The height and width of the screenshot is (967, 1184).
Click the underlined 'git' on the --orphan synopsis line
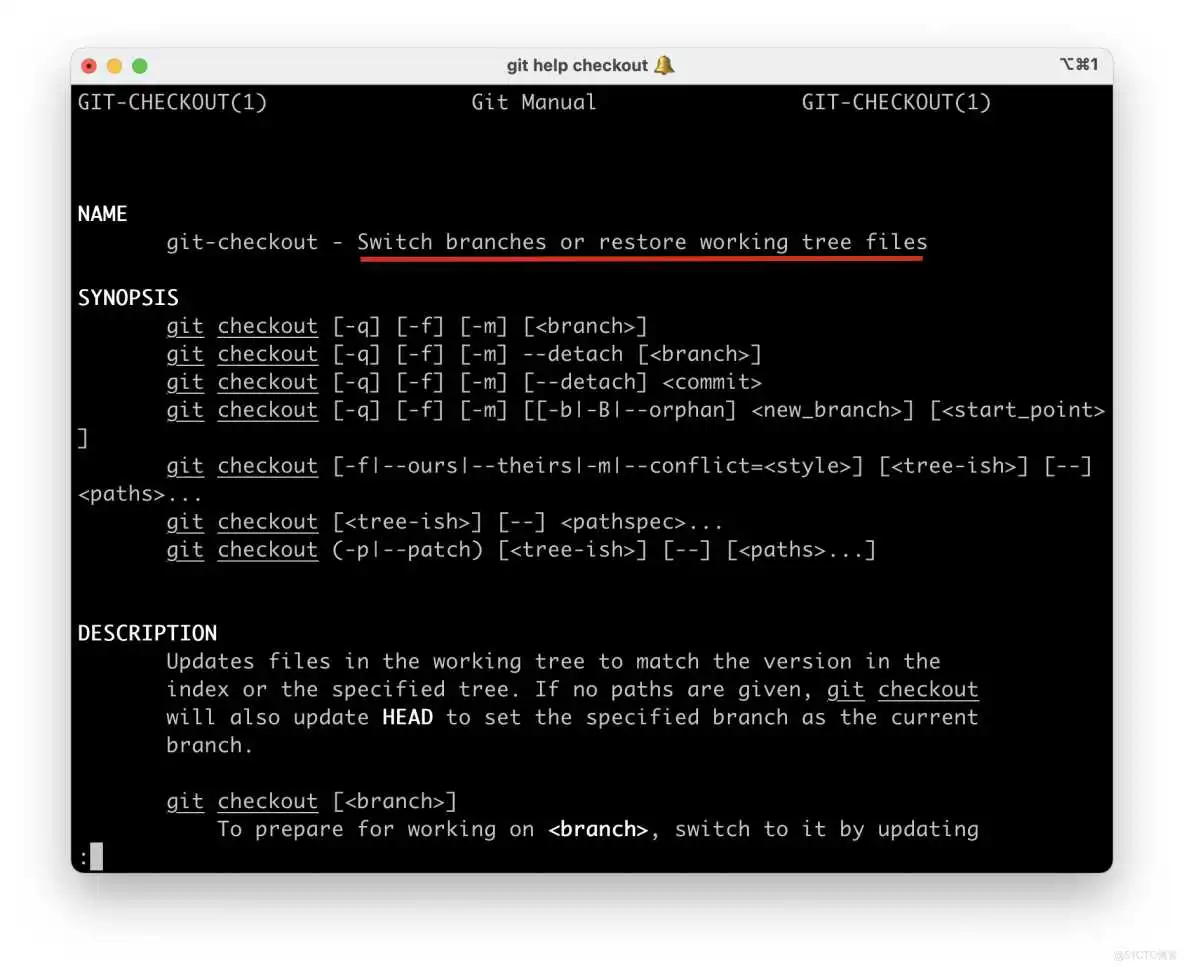pyautogui.click(x=185, y=409)
